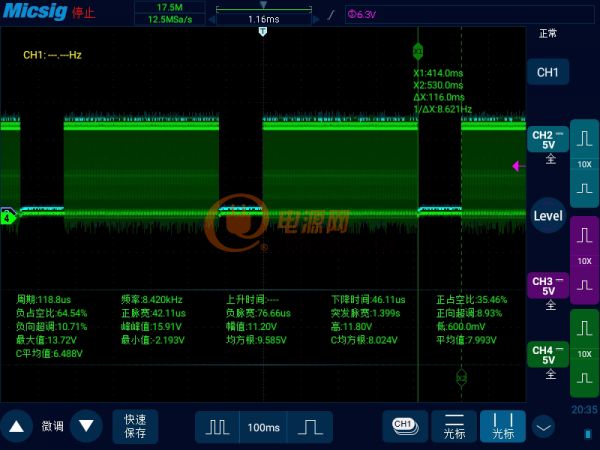This screenshot has height=450, width=600.
Task: Shift waveform right with arrow by delay
Action: coord(316,19)
